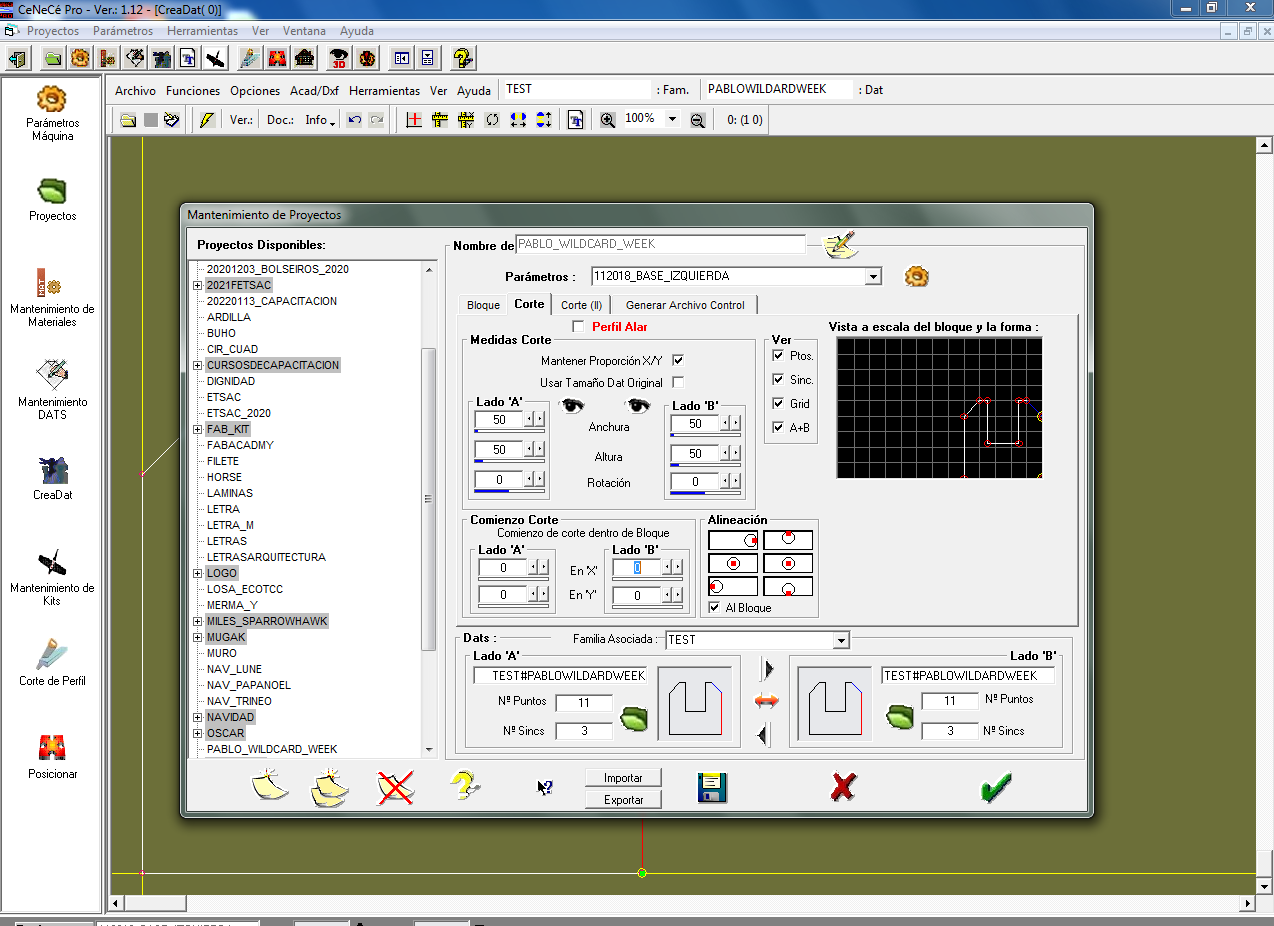This screenshot has height=926, width=1274.
Task: Click the left eye icon near Lado 'A'
Action: 572,405
